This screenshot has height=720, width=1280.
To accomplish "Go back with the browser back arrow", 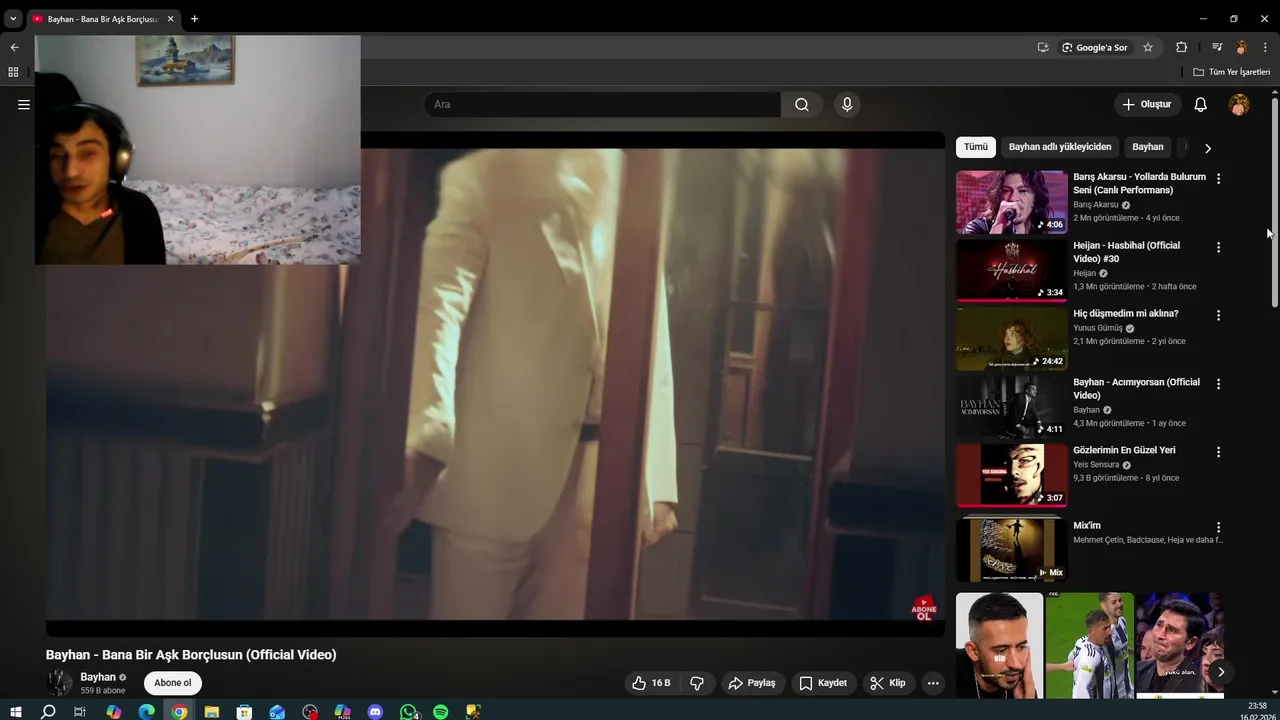I will (x=14, y=47).
